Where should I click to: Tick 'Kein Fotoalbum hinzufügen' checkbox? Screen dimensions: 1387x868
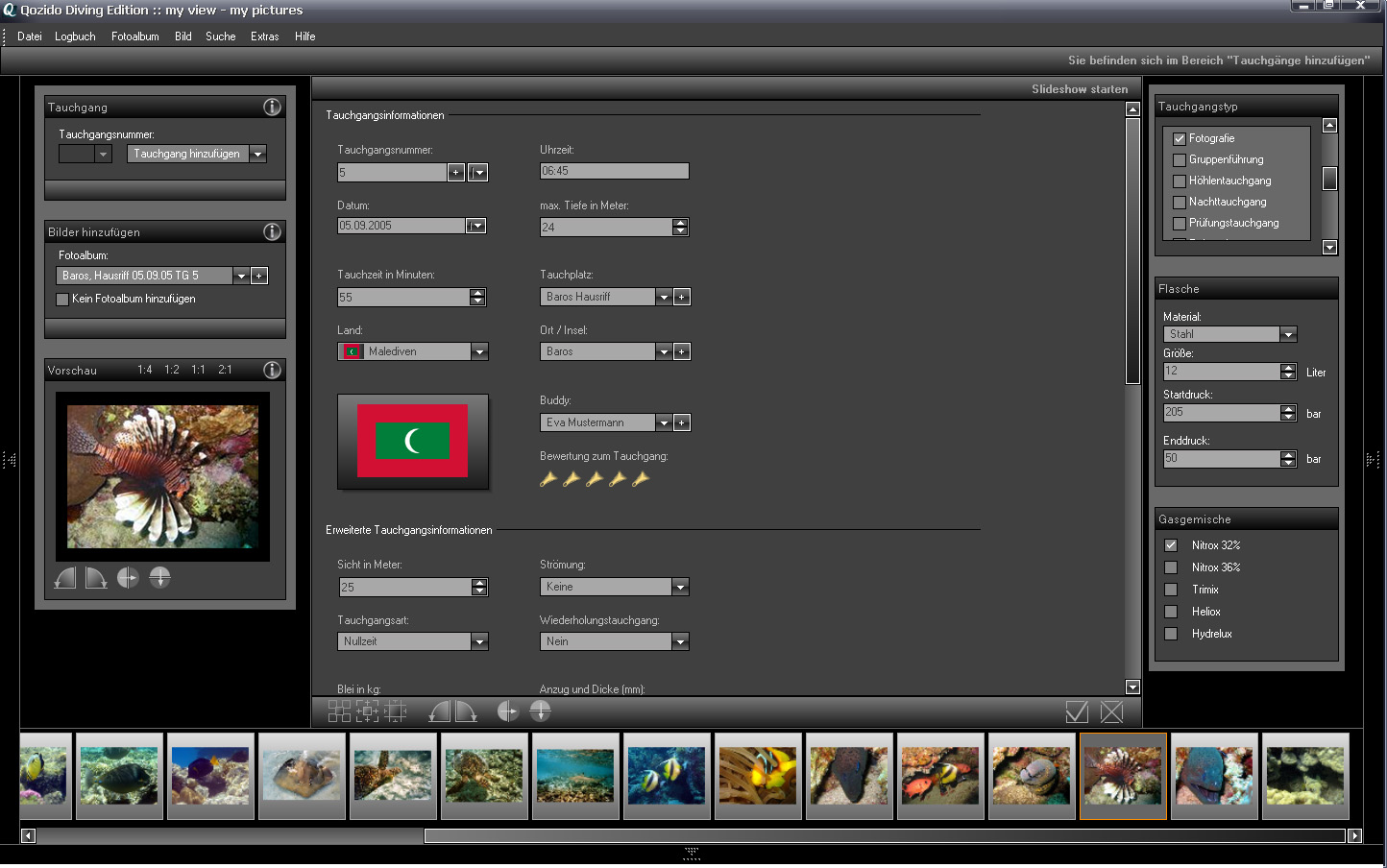click(62, 299)
